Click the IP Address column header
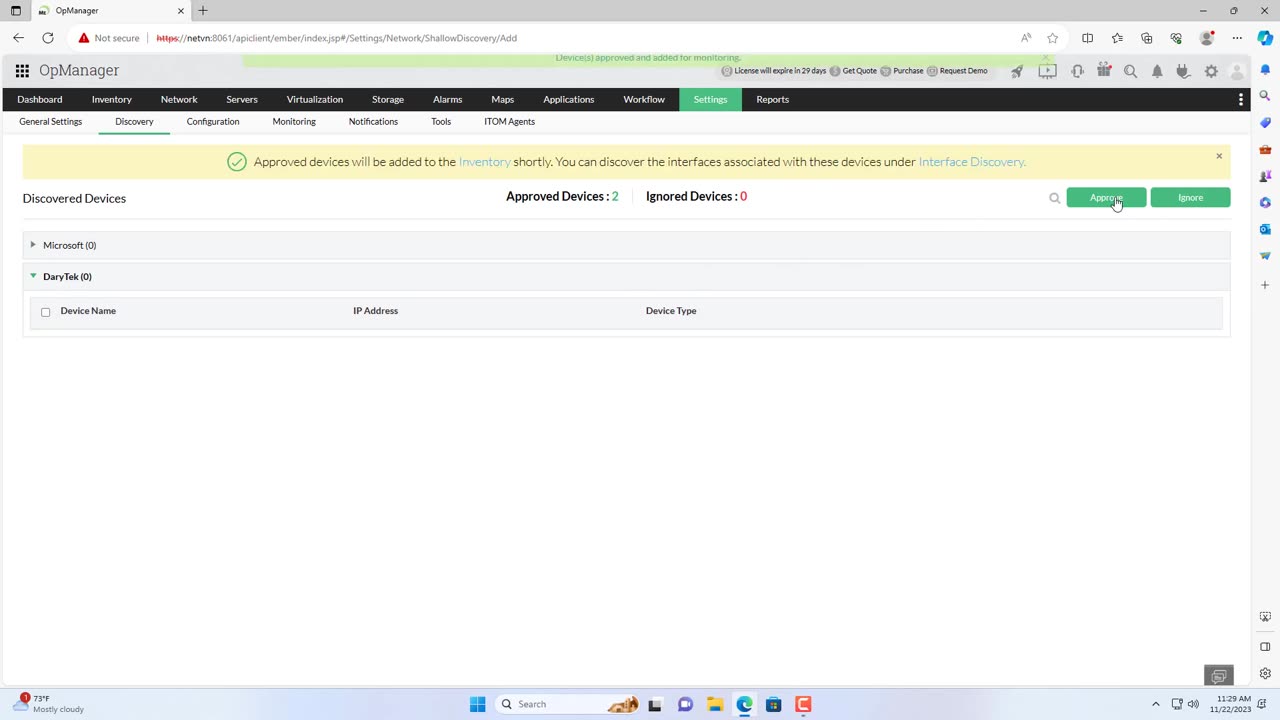The image size is (1280, 720). 375,311
